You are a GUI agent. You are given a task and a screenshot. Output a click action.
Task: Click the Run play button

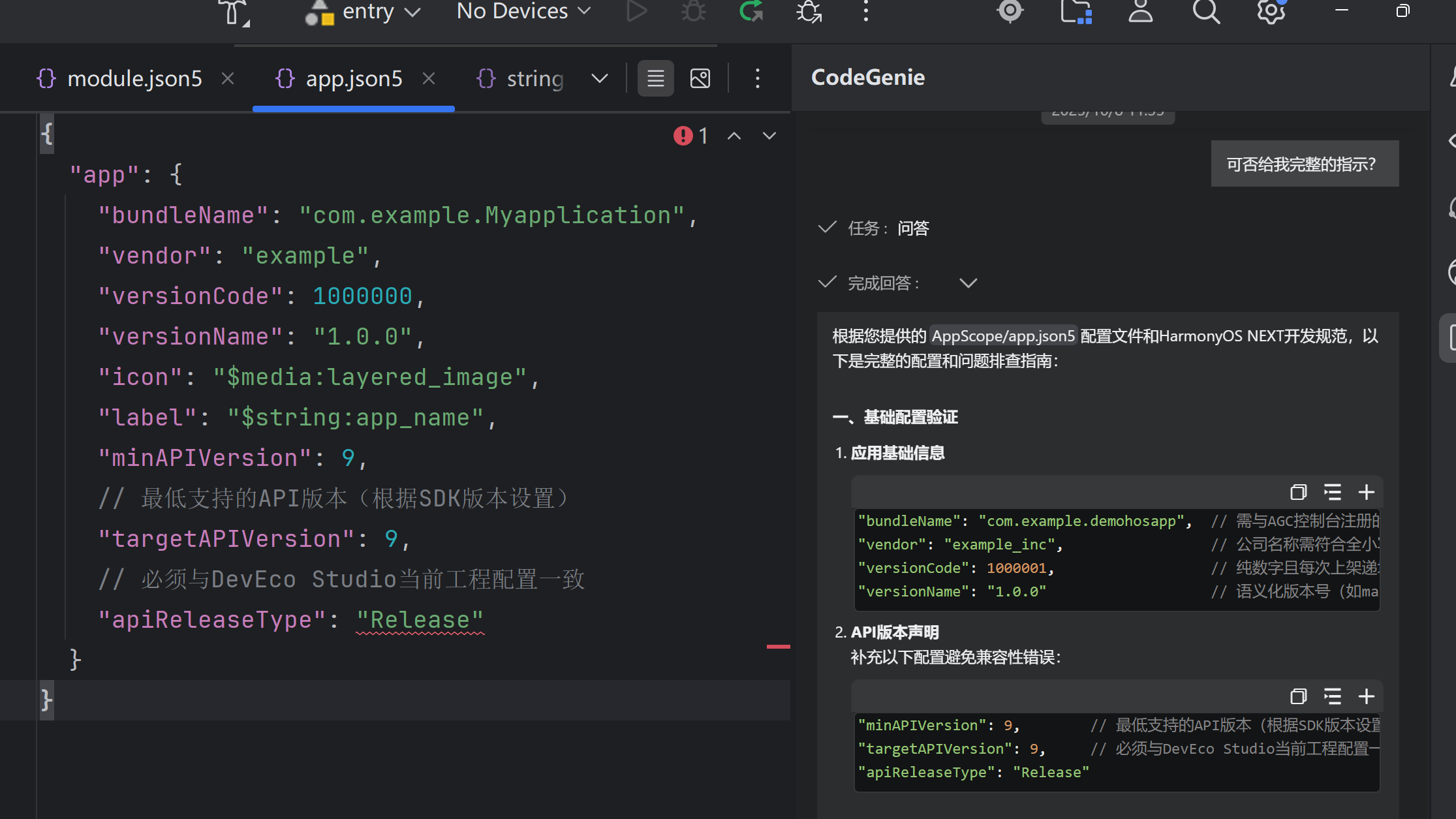coord(636,11)
